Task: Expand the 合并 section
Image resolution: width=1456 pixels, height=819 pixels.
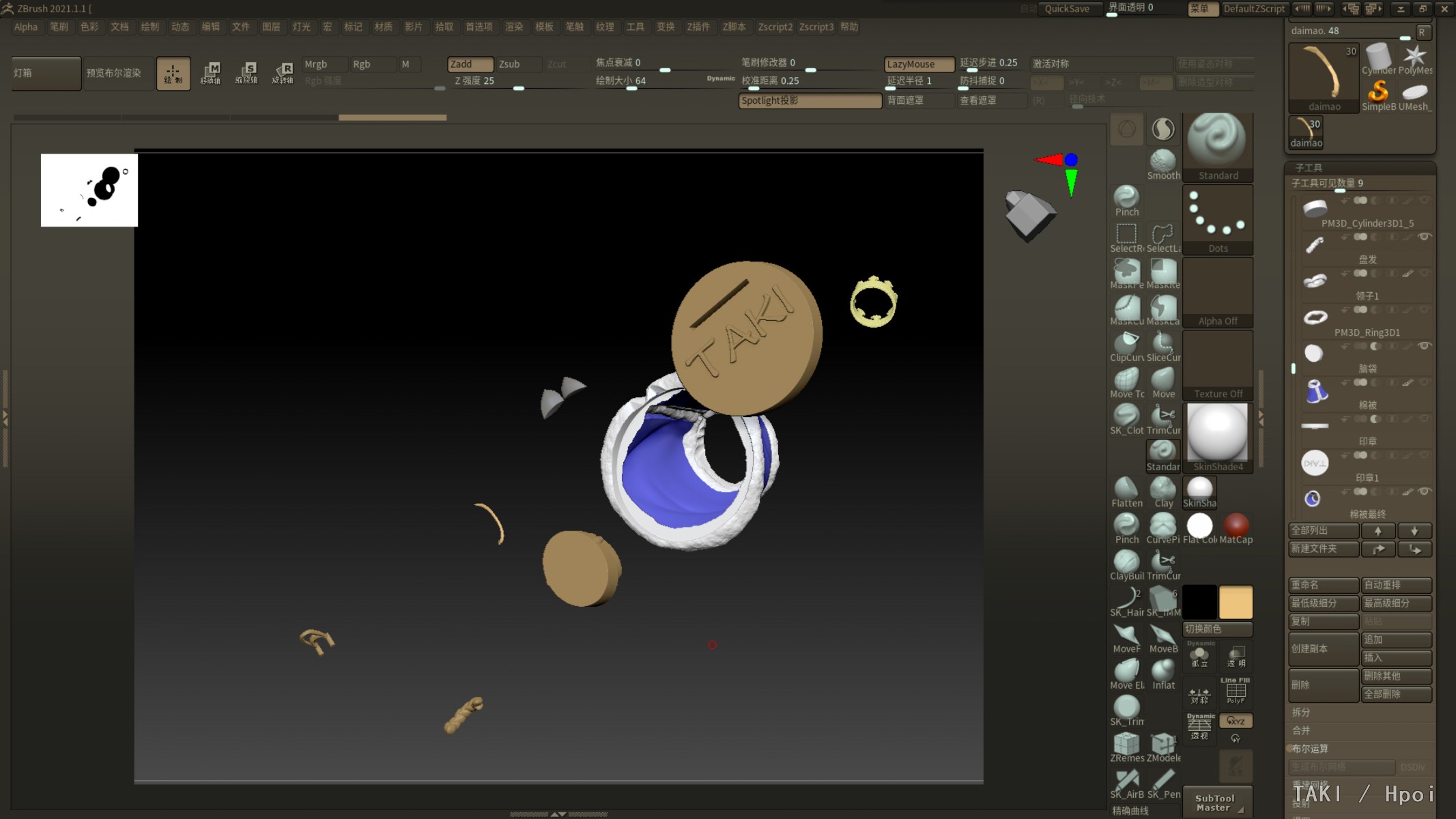Action: point(1301,730)
